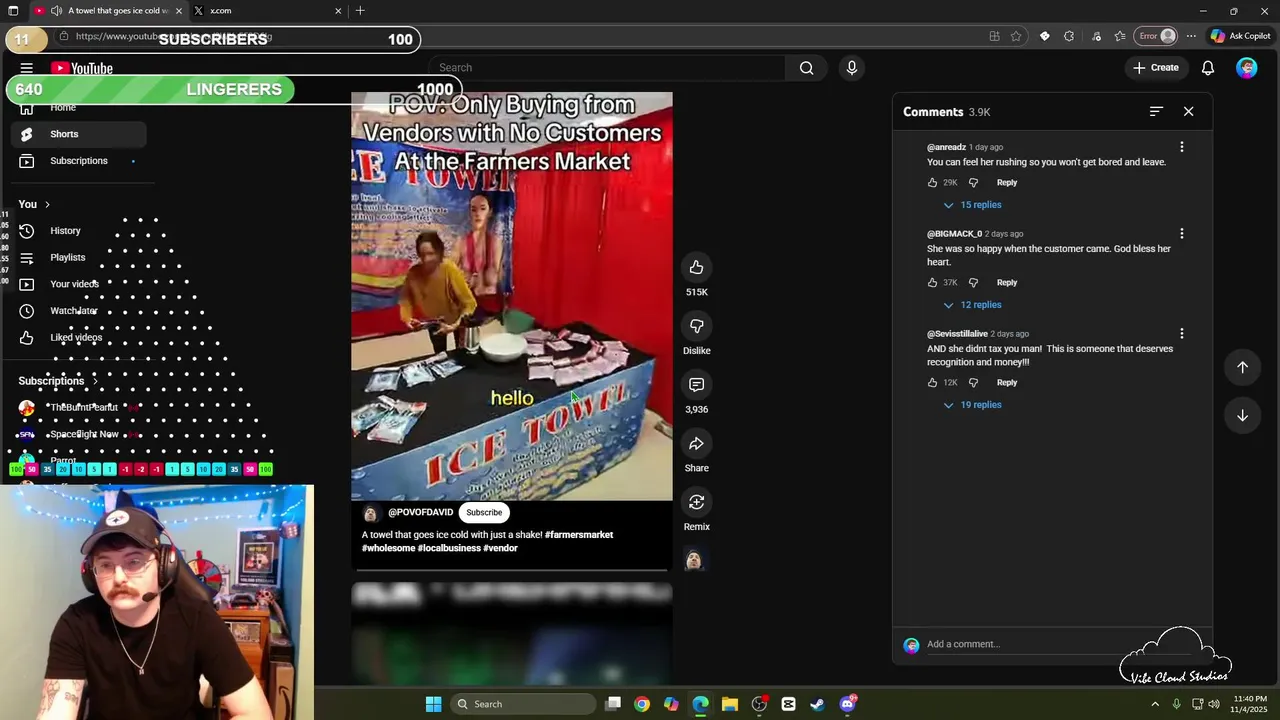Viewport: 1280px width, 720px height.
Task: Open the Edge profile Error button
Action: click(x=1157, y=36)
